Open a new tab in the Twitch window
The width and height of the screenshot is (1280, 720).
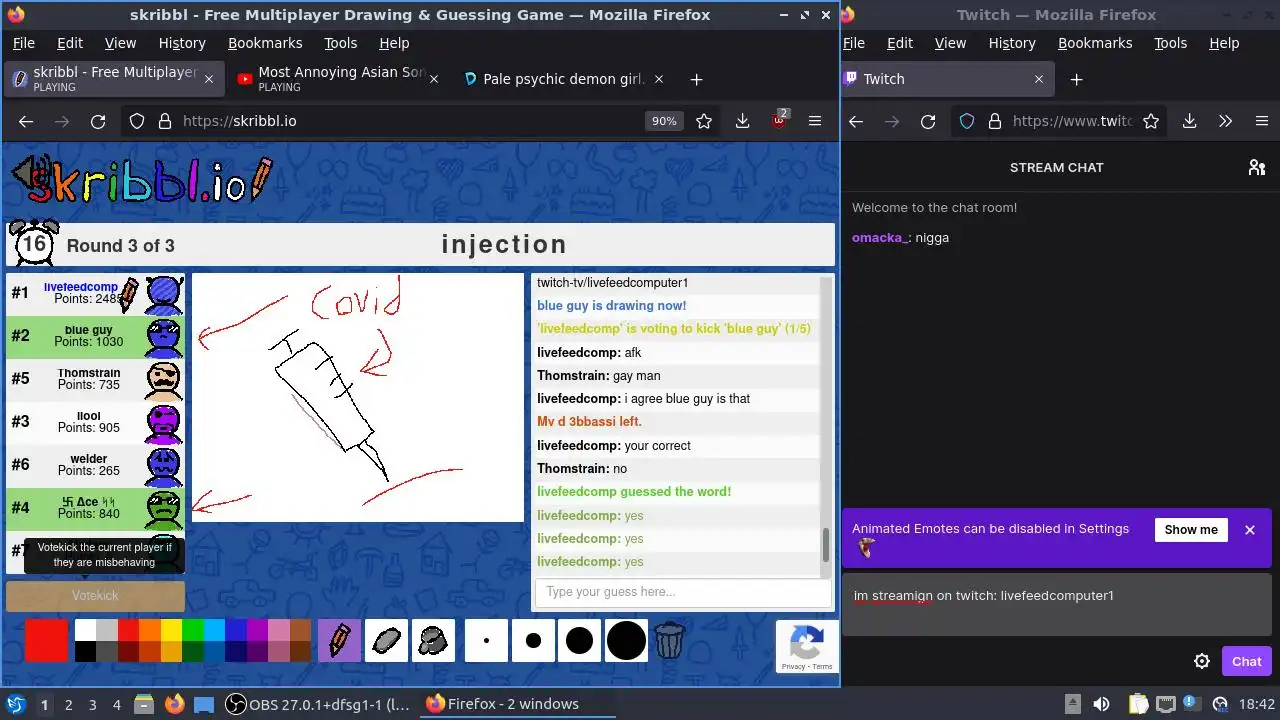pos(1076,79)
